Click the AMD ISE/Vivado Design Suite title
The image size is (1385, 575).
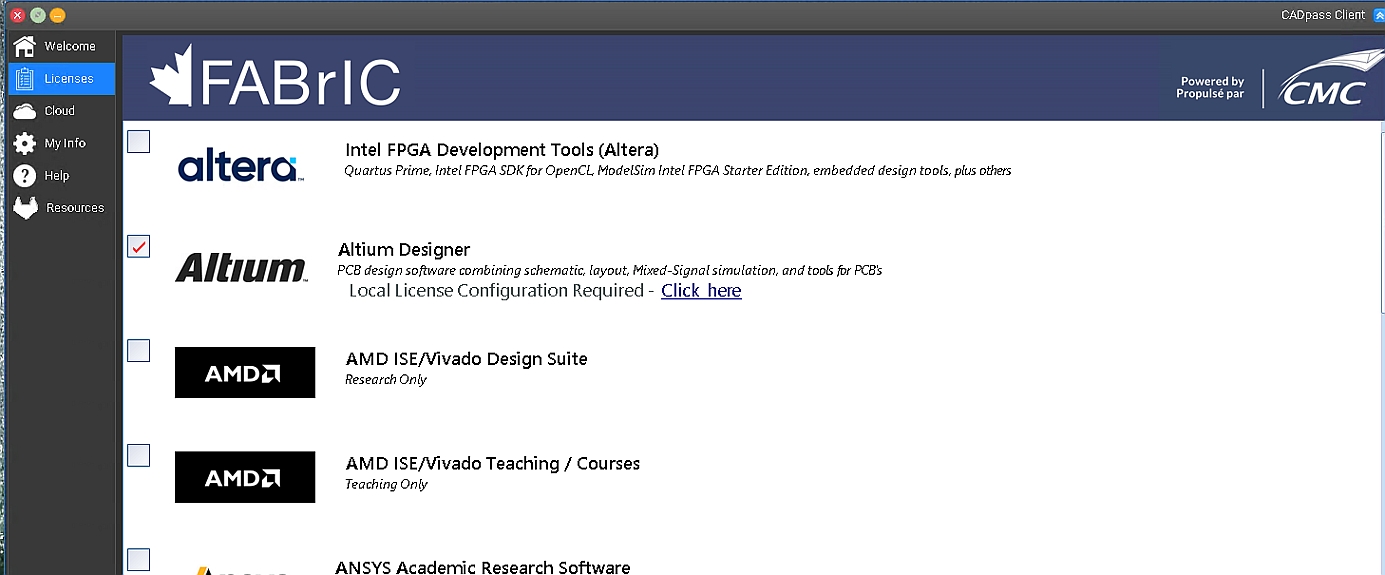(466, 359)
